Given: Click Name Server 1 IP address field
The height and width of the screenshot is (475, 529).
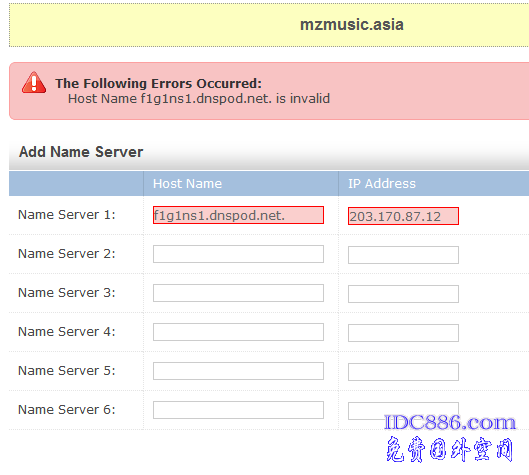Looking at the screenshot, I should [x=403, y=216].
